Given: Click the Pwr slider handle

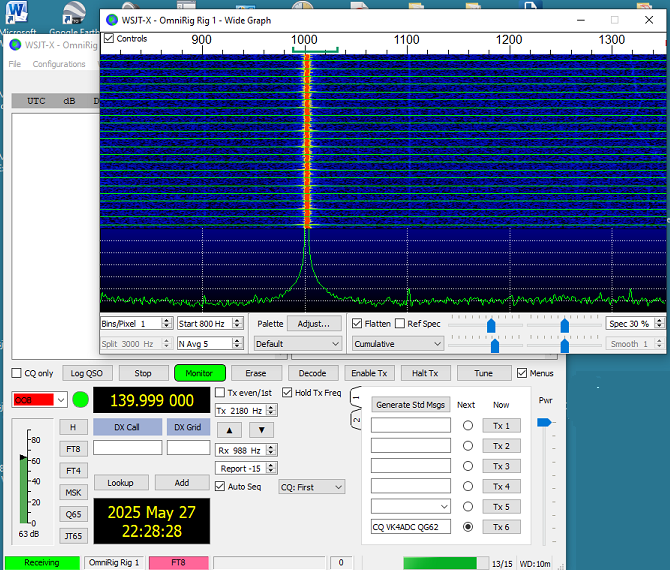Looking at the screenshot, I should point(544,422).
